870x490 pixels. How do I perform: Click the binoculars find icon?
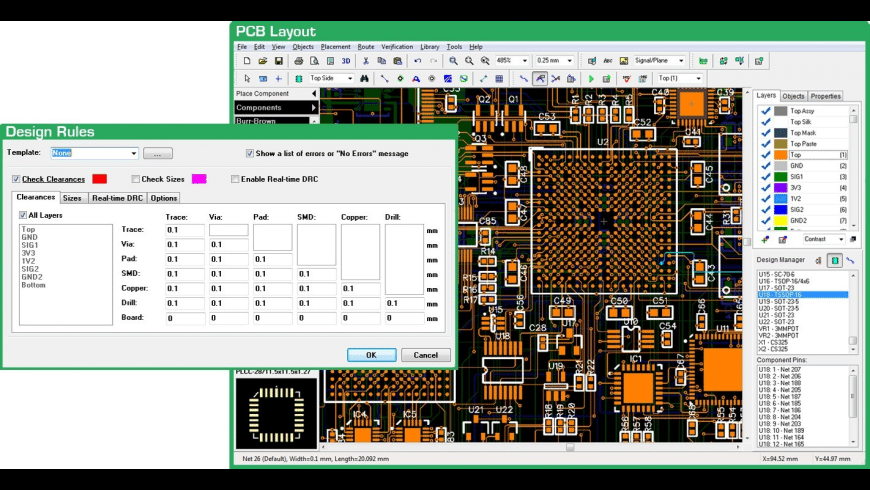coord(366,78)
